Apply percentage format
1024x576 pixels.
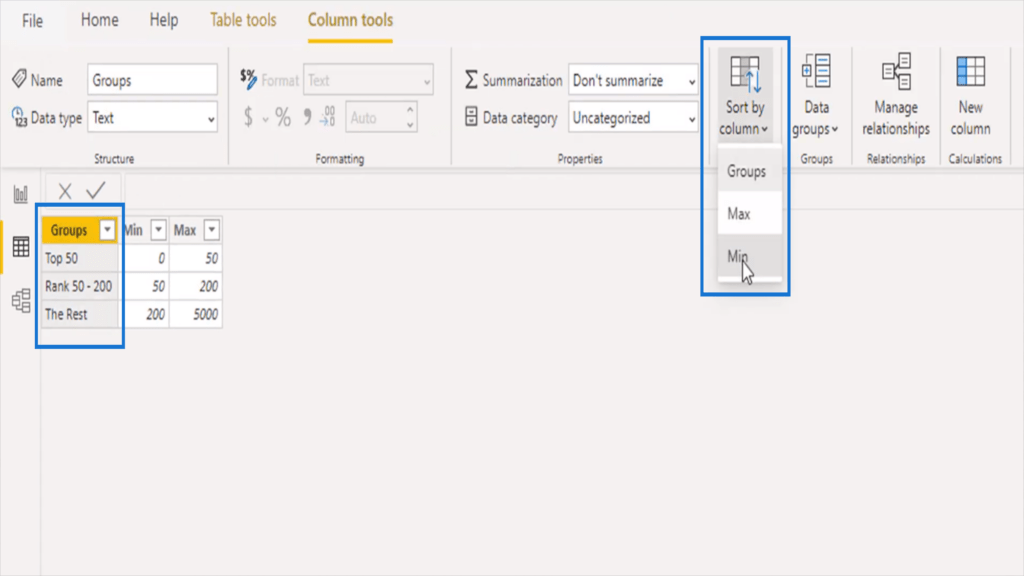coord(283,118)
